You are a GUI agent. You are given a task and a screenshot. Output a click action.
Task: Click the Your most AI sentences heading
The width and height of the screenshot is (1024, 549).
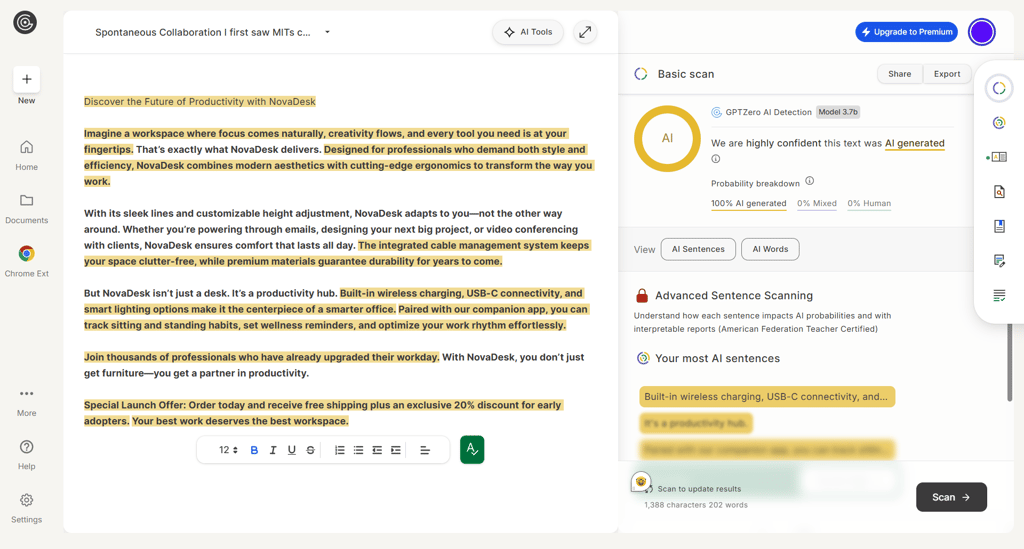point(717,358)
